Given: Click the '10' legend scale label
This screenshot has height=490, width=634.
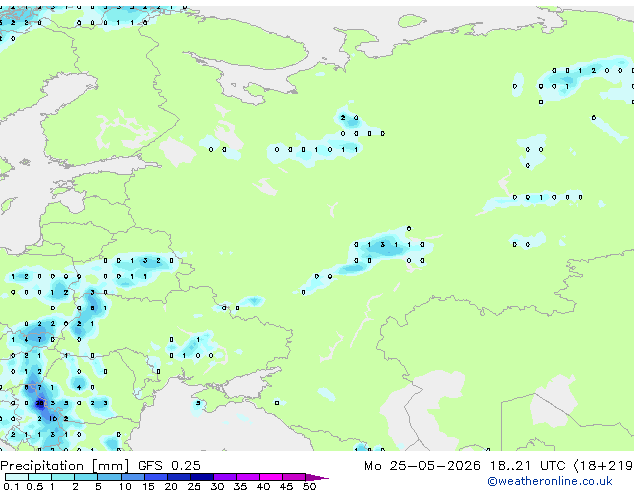Looking at the screenshot, I should 125,486.
